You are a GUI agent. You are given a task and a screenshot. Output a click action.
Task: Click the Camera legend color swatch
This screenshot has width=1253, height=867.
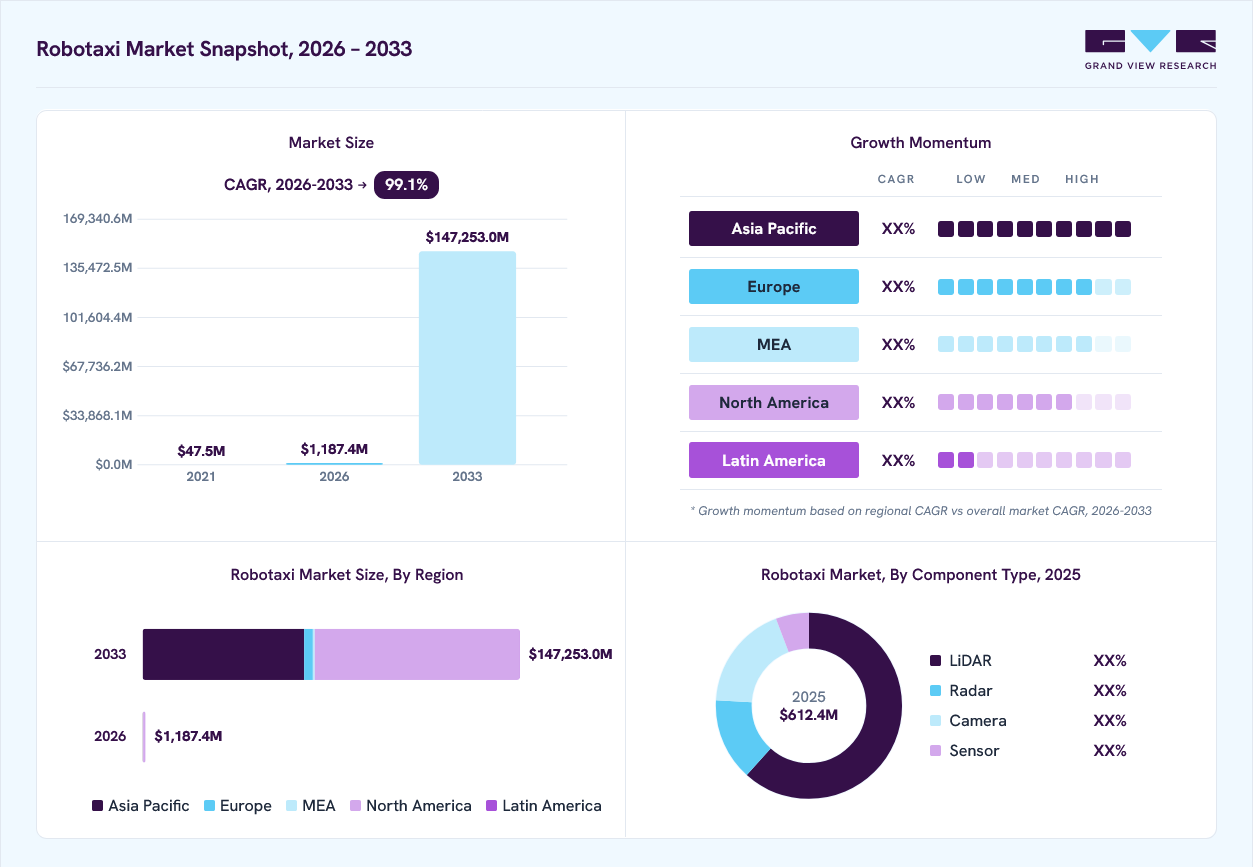[x=936, y=721]
